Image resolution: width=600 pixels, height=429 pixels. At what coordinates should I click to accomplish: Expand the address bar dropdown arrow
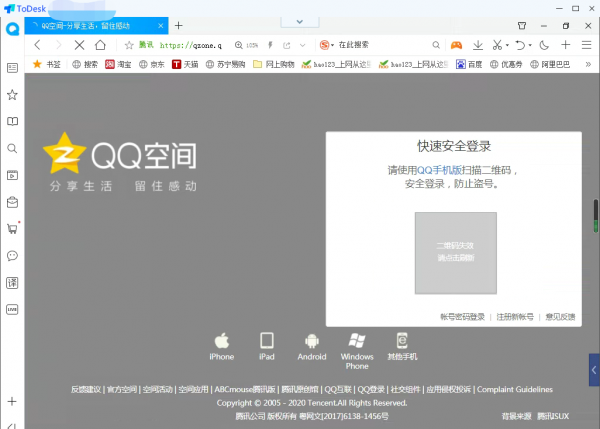click(303, 46)
